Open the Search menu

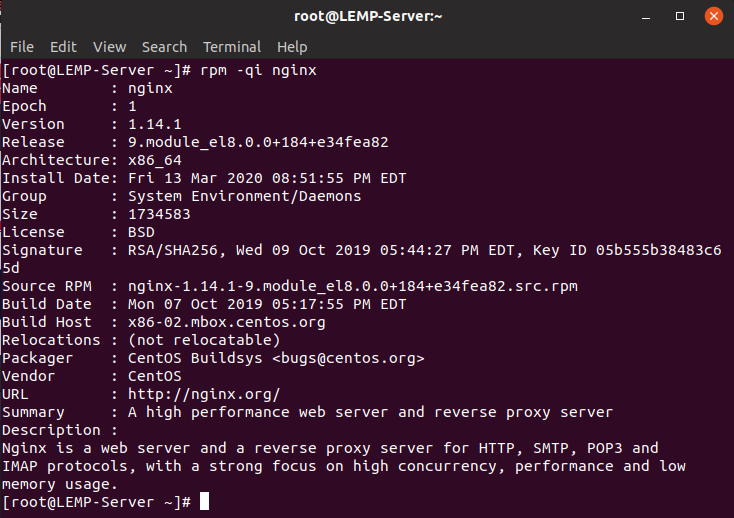(x=164, y=47)
